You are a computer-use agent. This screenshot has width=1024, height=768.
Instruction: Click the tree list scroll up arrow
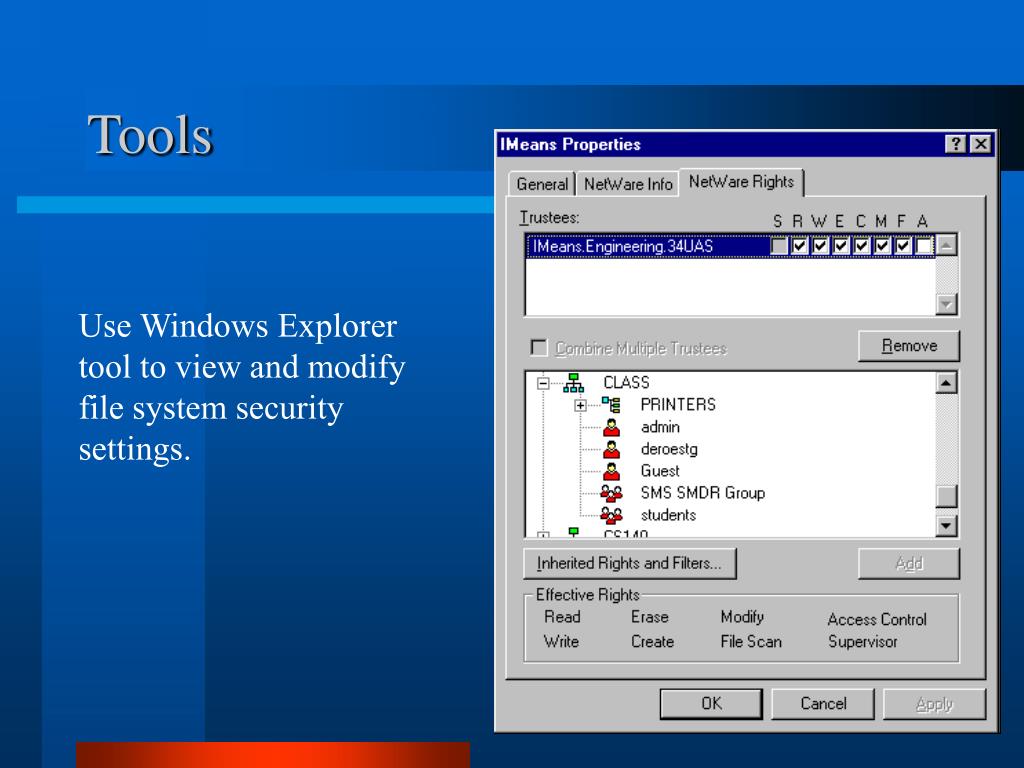coord(946,383)
